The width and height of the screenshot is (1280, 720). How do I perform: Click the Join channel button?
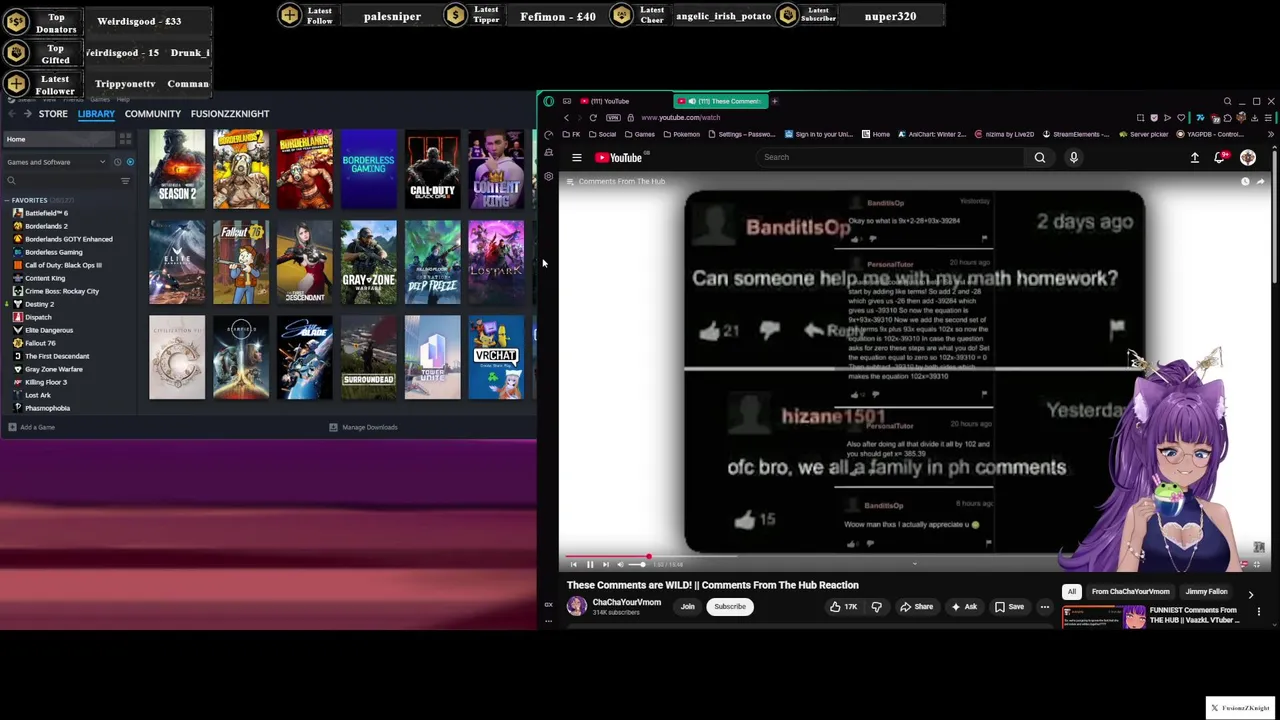(x=688, y=606)
